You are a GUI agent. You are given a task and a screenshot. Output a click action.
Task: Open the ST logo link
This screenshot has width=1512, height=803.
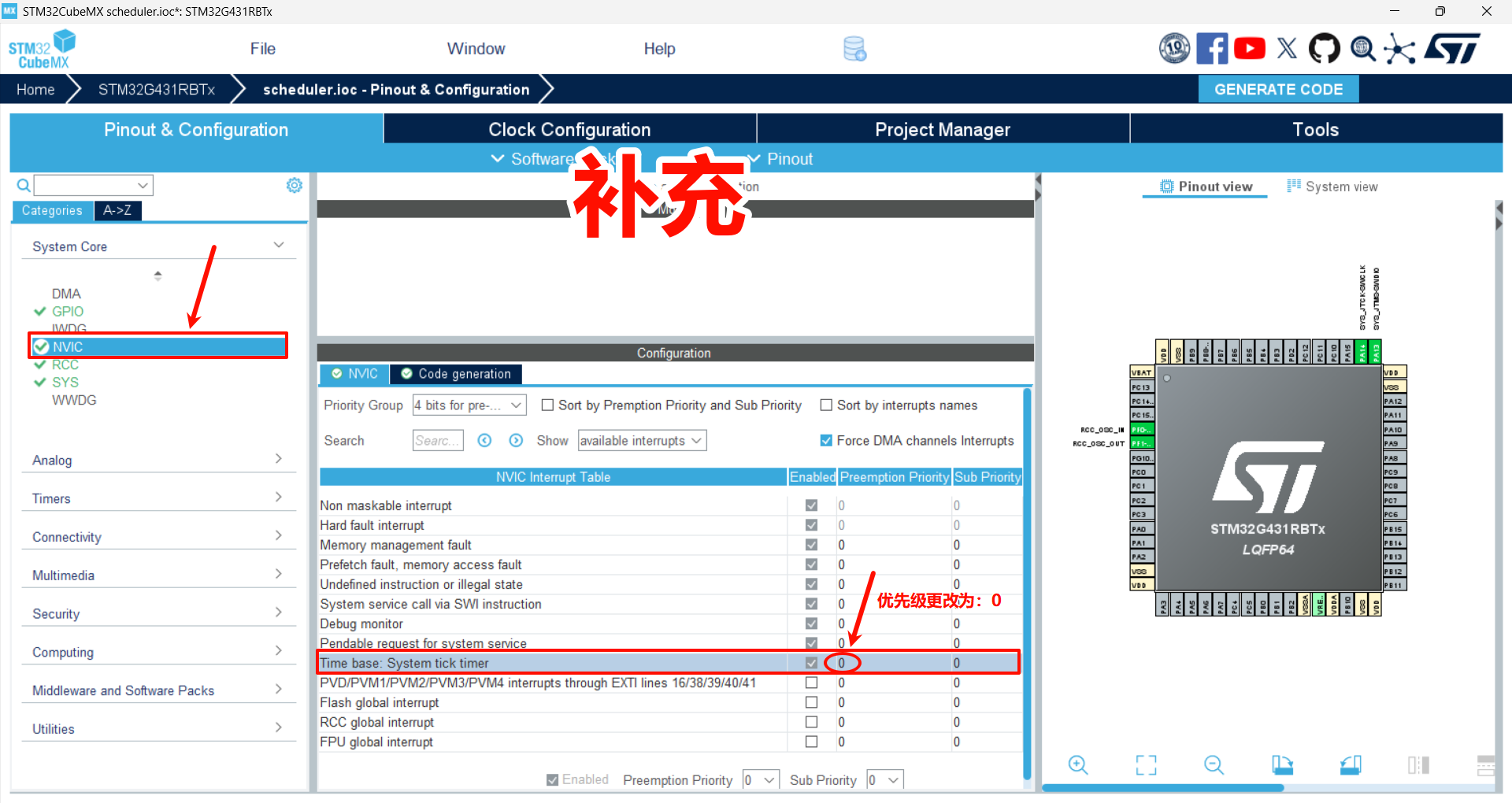(x=1452, y=49)
